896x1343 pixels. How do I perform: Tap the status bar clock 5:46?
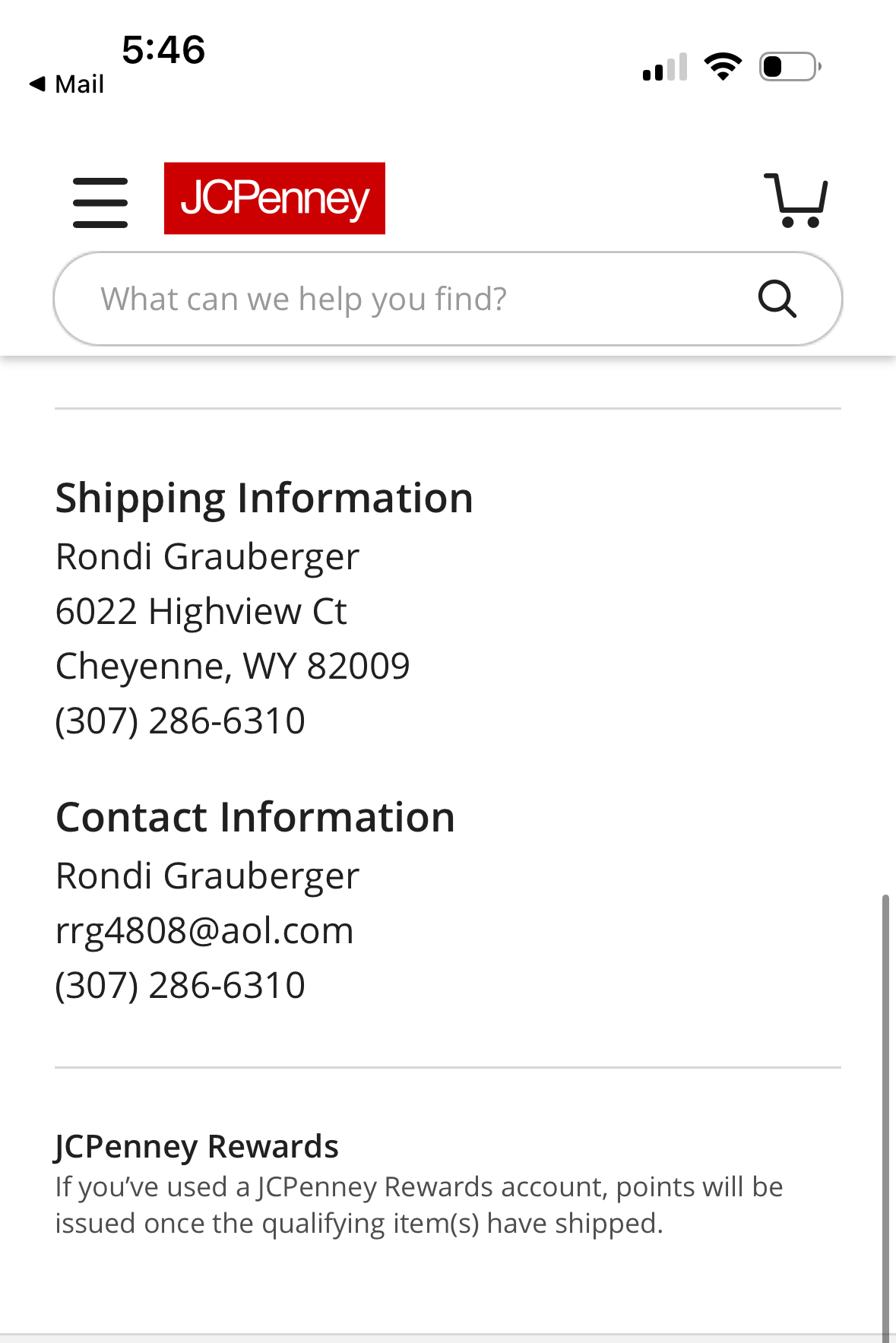163,50
